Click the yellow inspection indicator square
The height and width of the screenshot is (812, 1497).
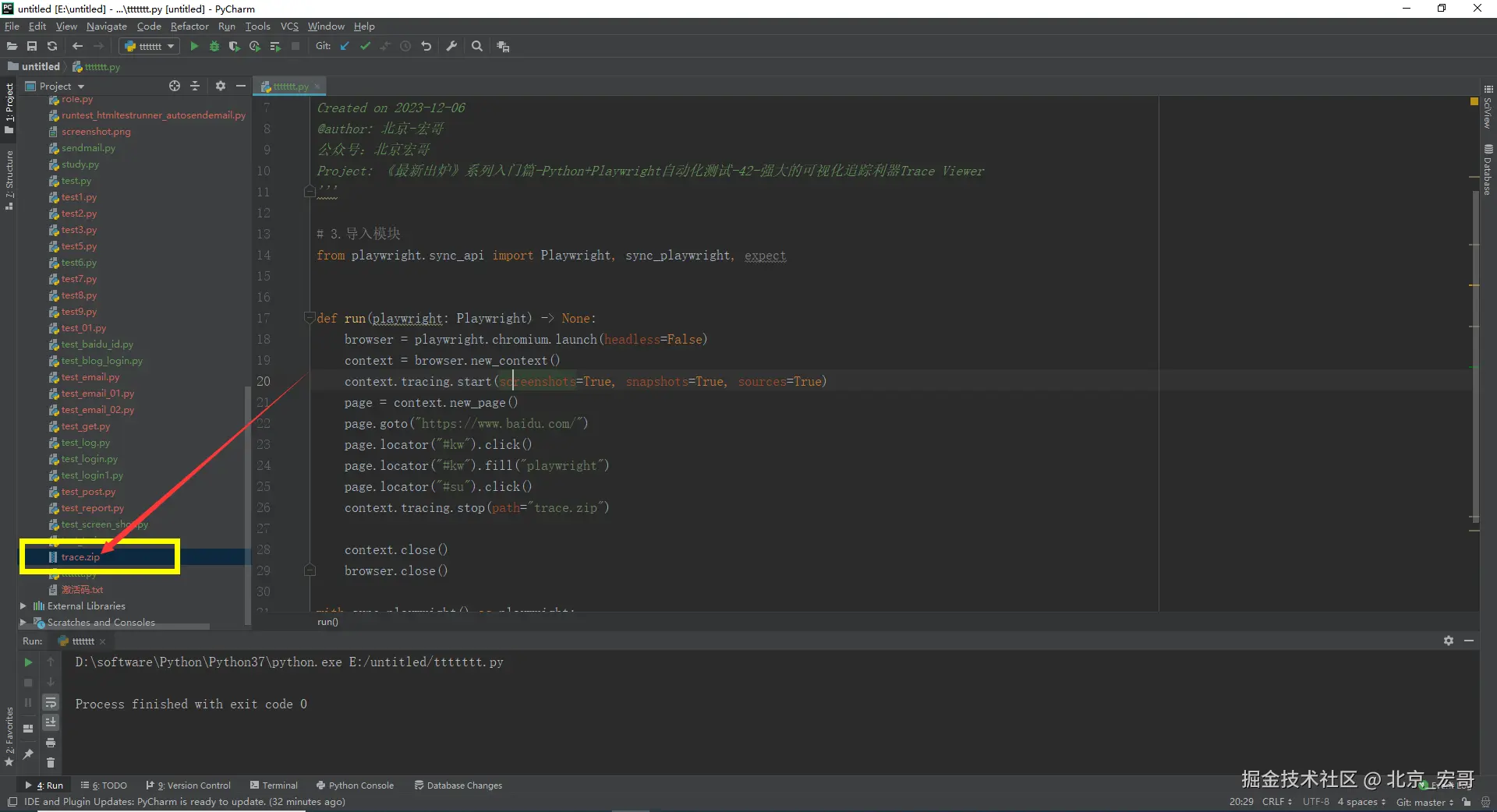click(1474, 101)
